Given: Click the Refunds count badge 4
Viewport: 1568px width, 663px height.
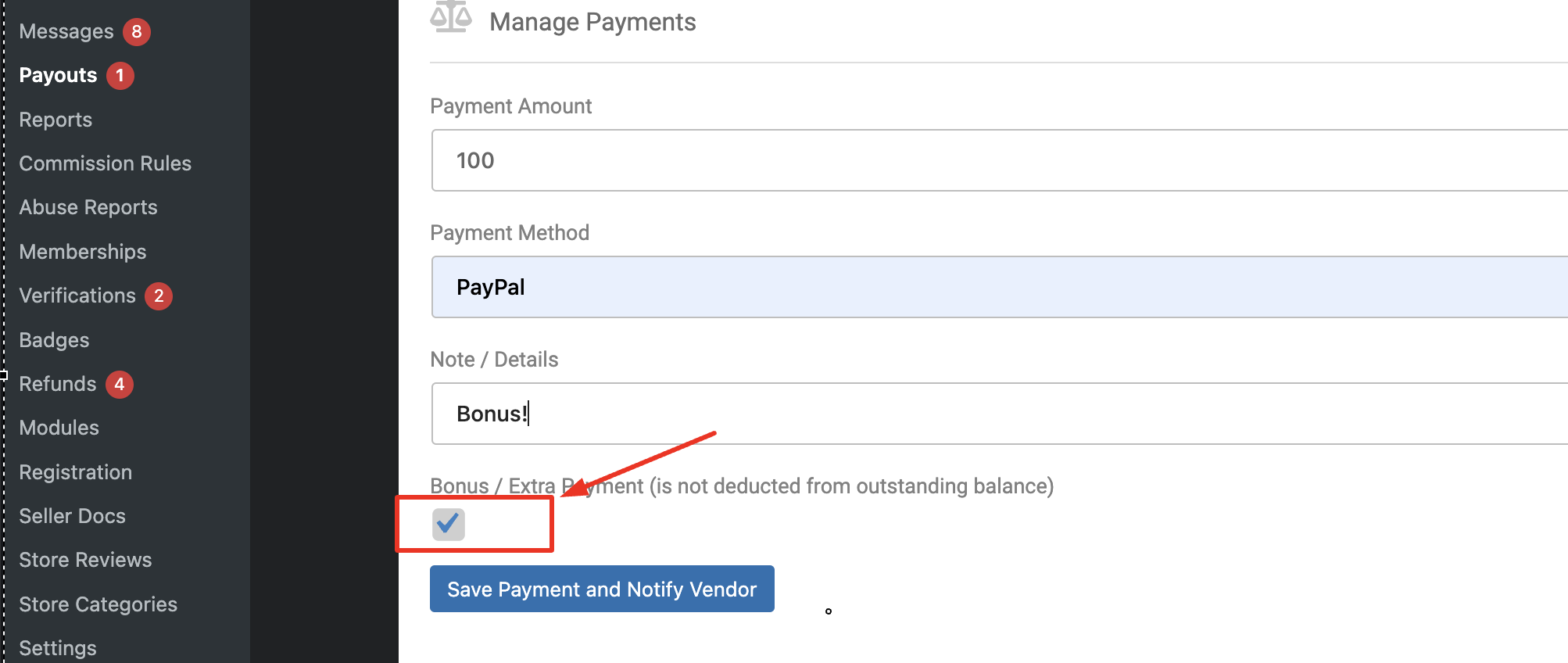Looking at the screenshot, I should [x=120, y=385].
